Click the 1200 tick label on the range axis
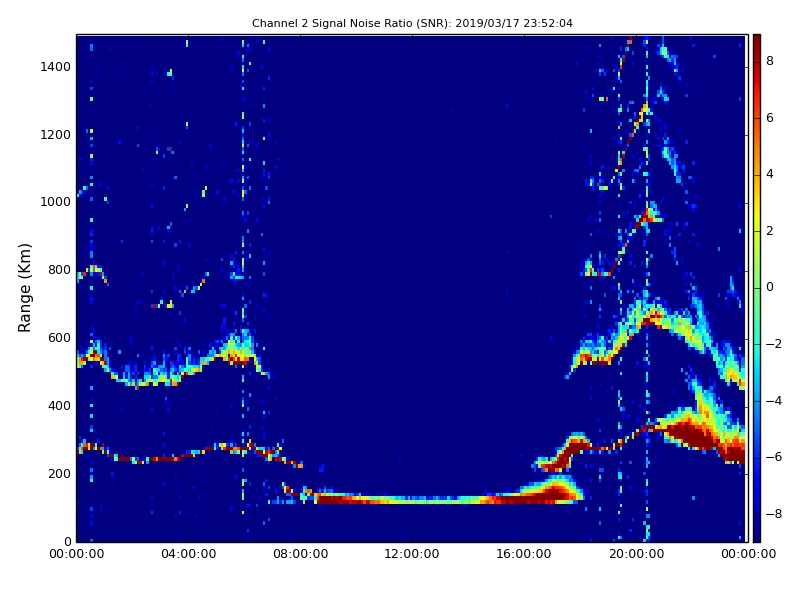 coord(56,135)
